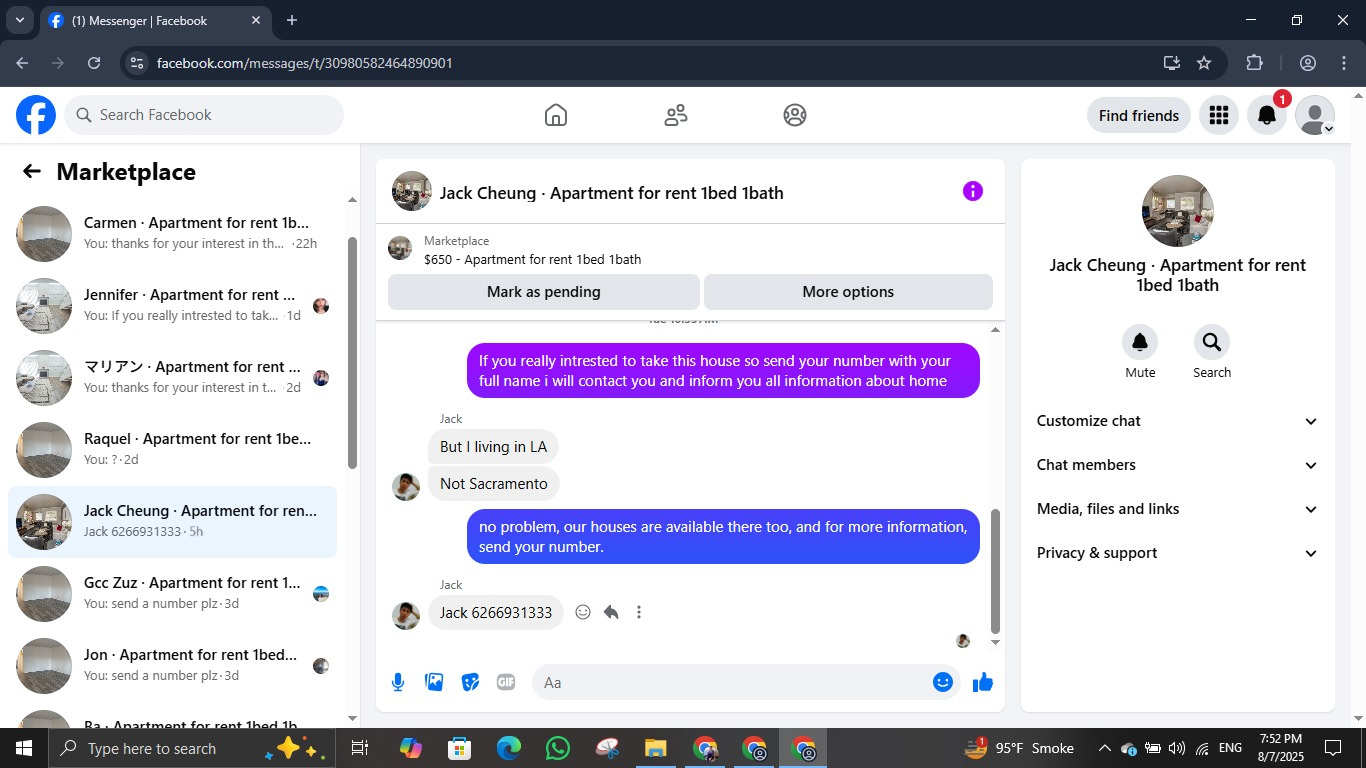
Task: Expand the Chat members section
Action: tap(1178, 465)
